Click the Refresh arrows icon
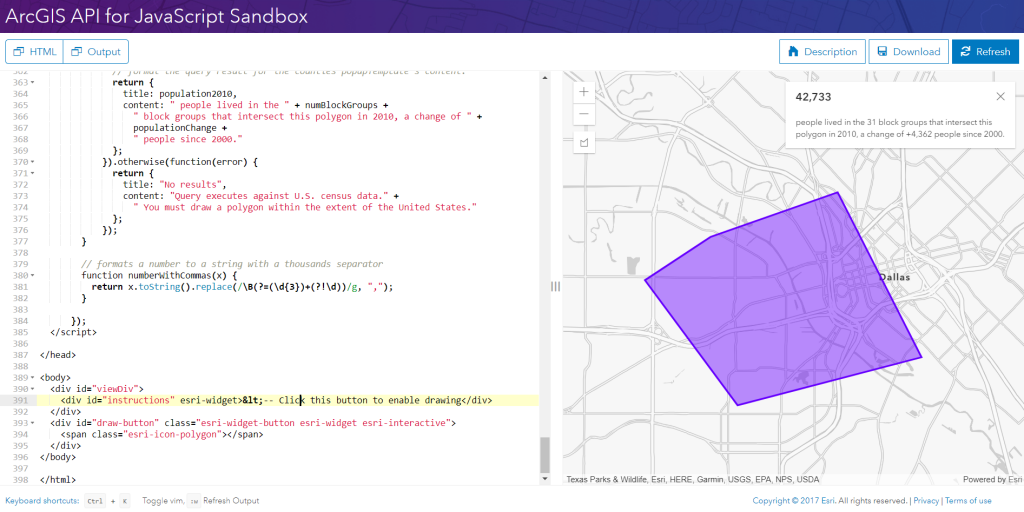Viewport: 1024px width, 512px height. click(x=965, y=52)
